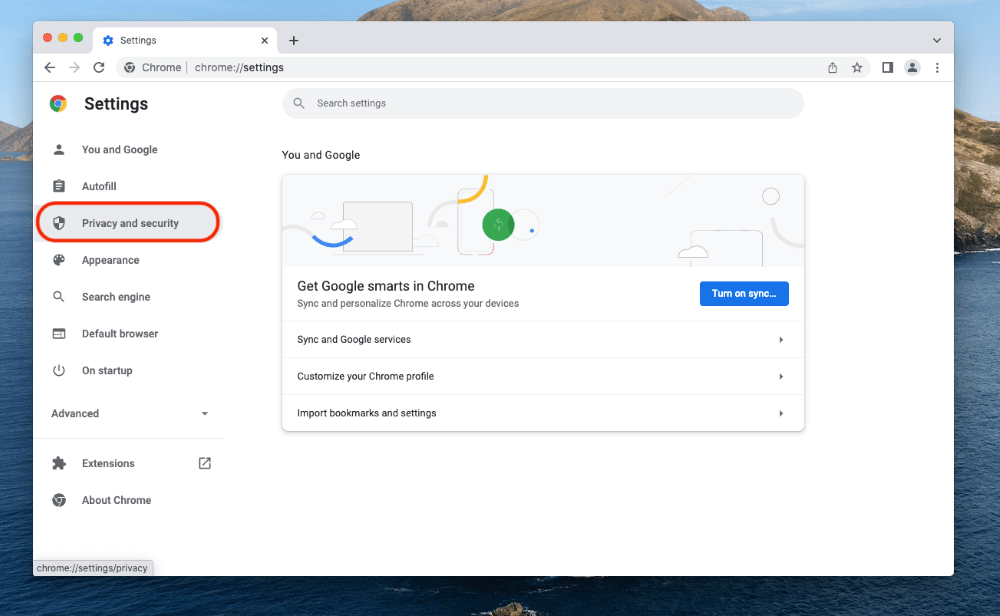Image resolution: width=1000 pixels, height=616 pixels.
Task: Click the Autofill clipboard icon
Action: 59,186
